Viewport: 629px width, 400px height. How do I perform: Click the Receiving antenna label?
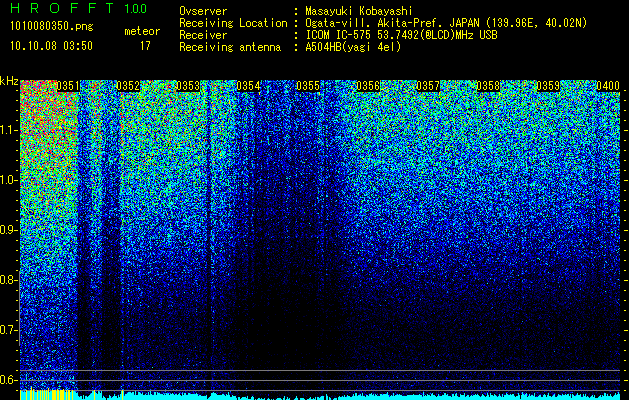point(230,47)
